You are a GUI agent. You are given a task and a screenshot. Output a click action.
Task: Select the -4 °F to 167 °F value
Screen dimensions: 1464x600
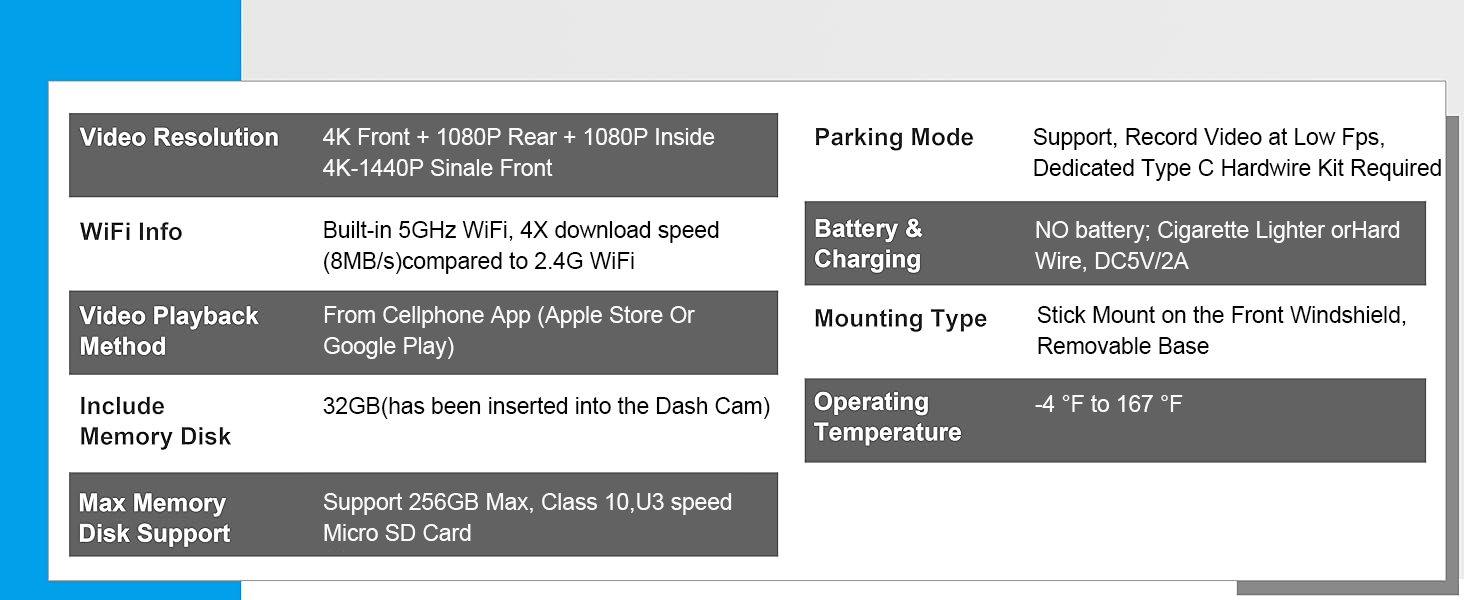coord(1108,404)
